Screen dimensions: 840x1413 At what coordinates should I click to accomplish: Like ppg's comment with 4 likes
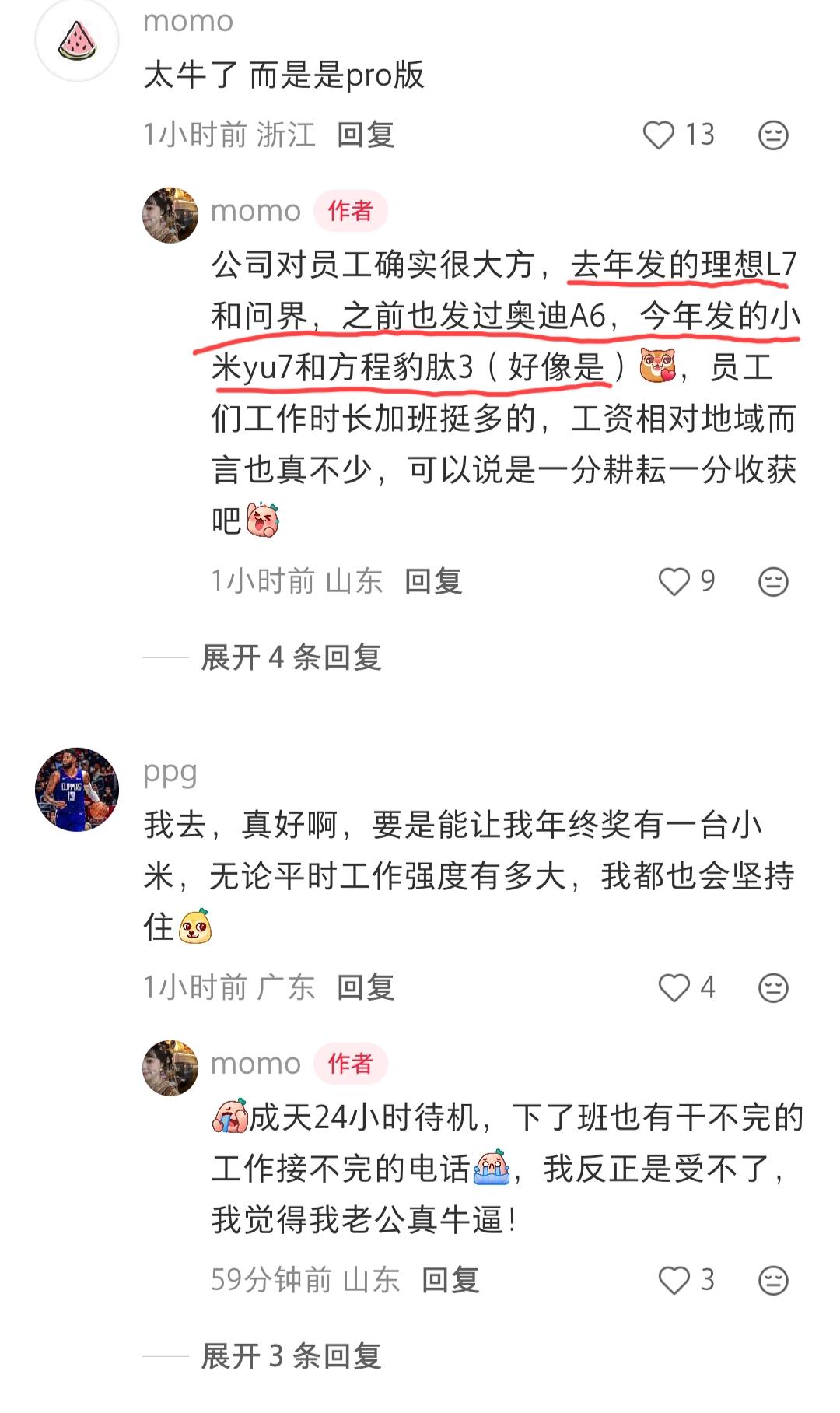674,987
